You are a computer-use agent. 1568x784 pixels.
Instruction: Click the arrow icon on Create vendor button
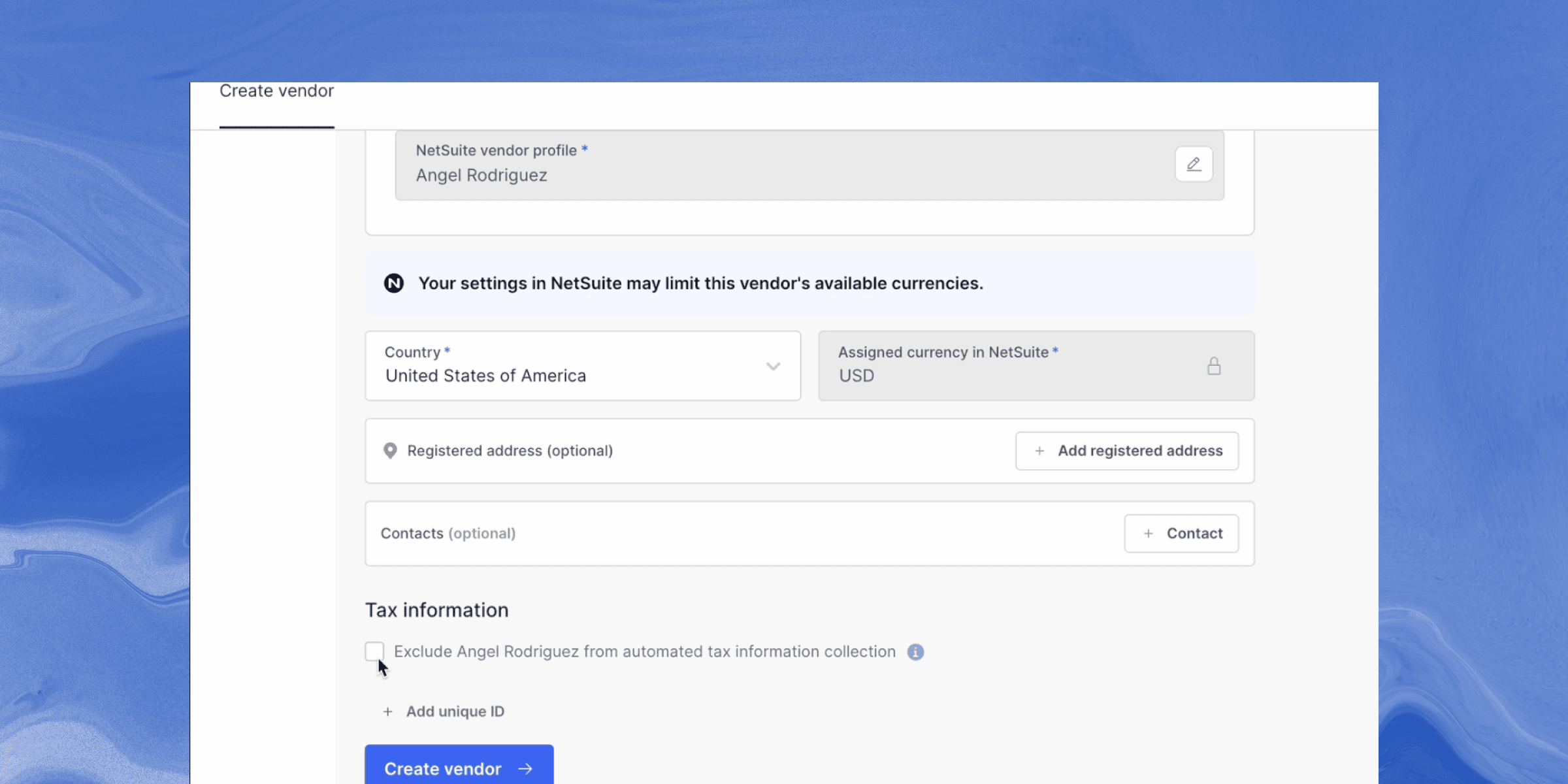click(x=525, y=769)
